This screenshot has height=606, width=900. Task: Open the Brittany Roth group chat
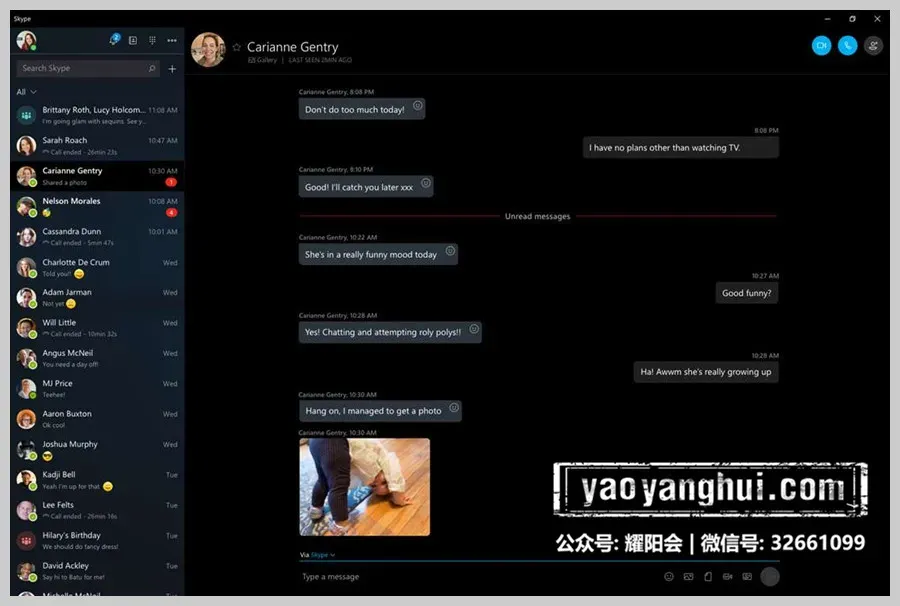tap(97, 115)
